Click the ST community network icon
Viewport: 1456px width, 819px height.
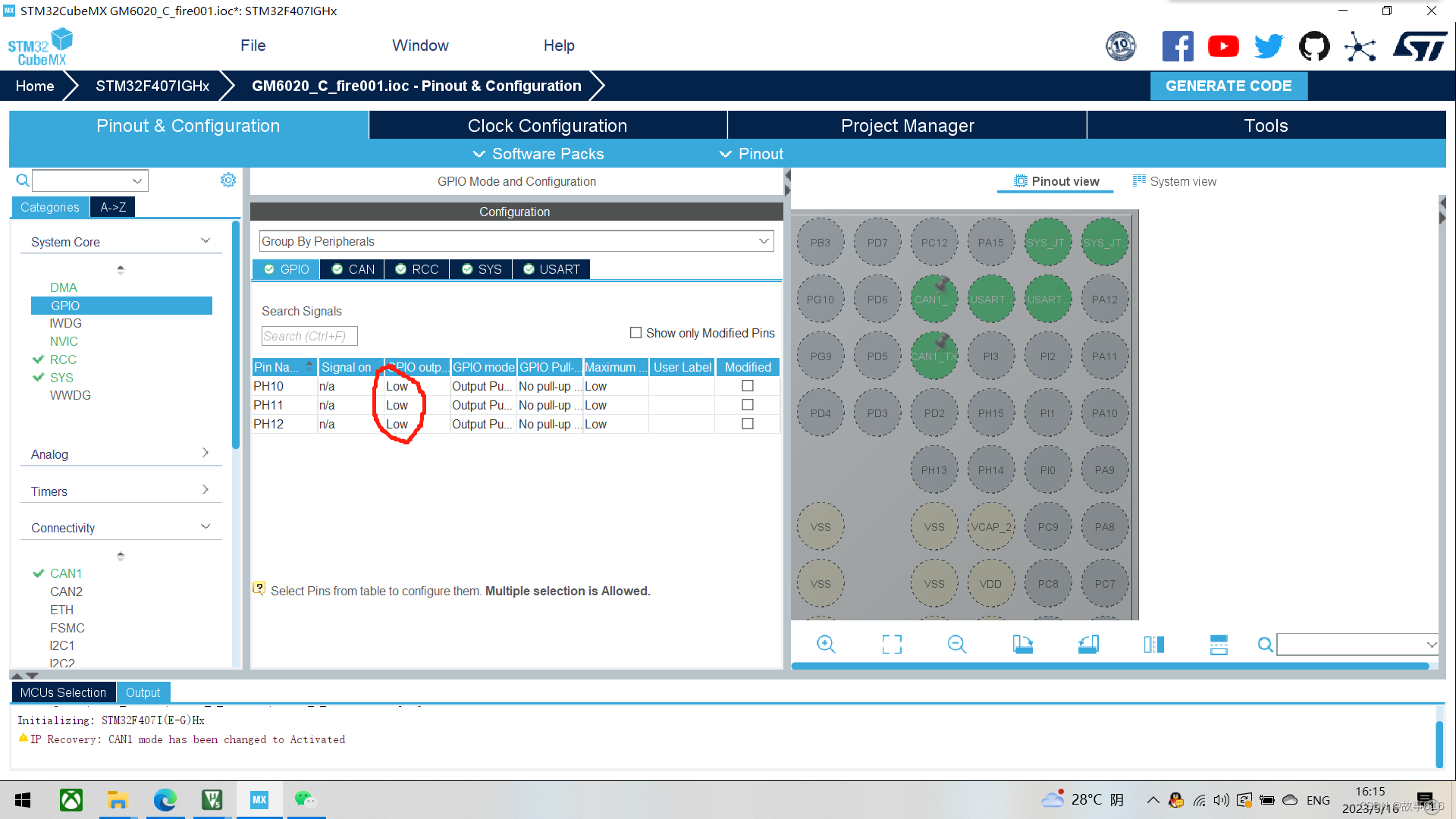tap(1360, 46)
